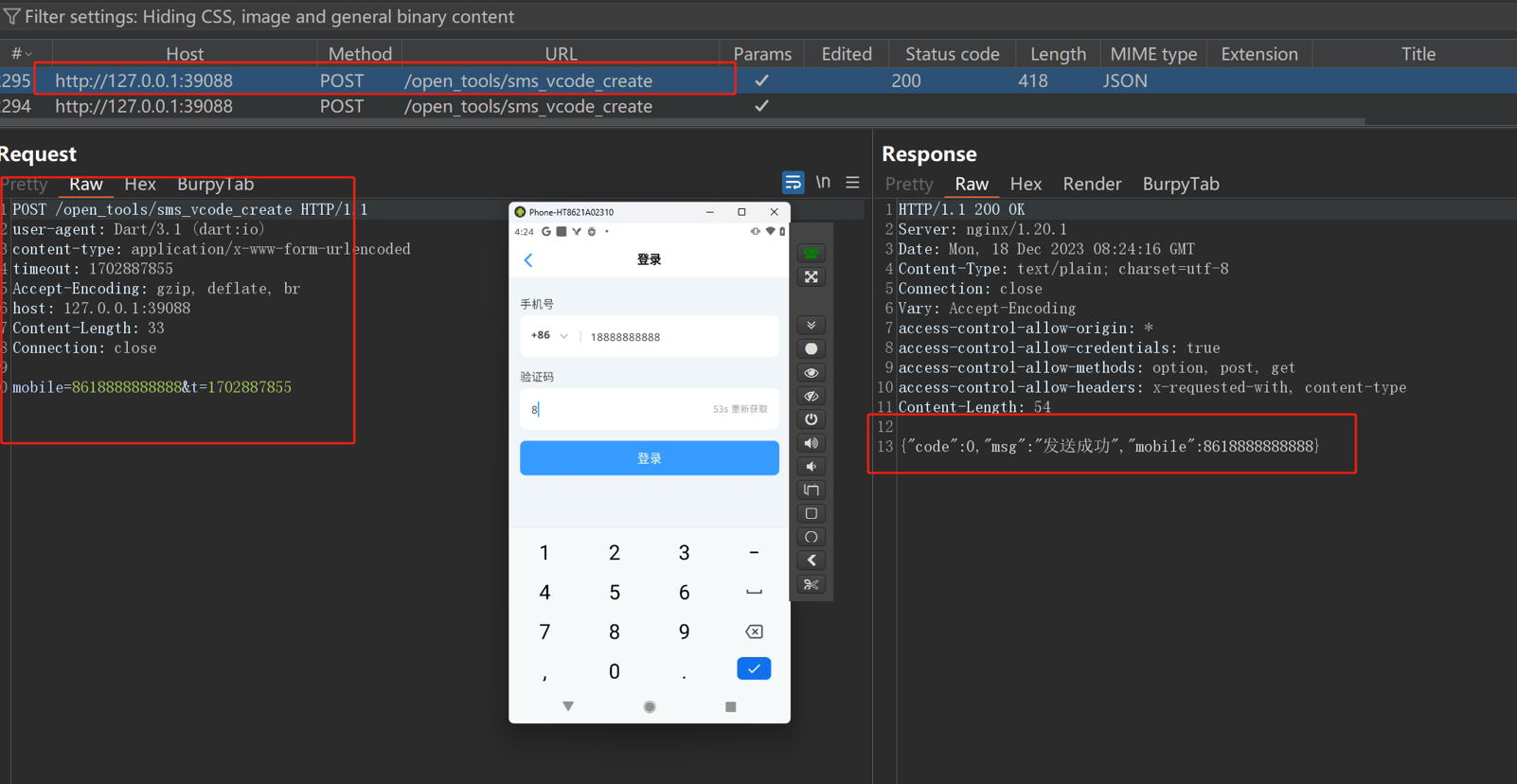Tap the blue 登录 login button

(650, 458)
